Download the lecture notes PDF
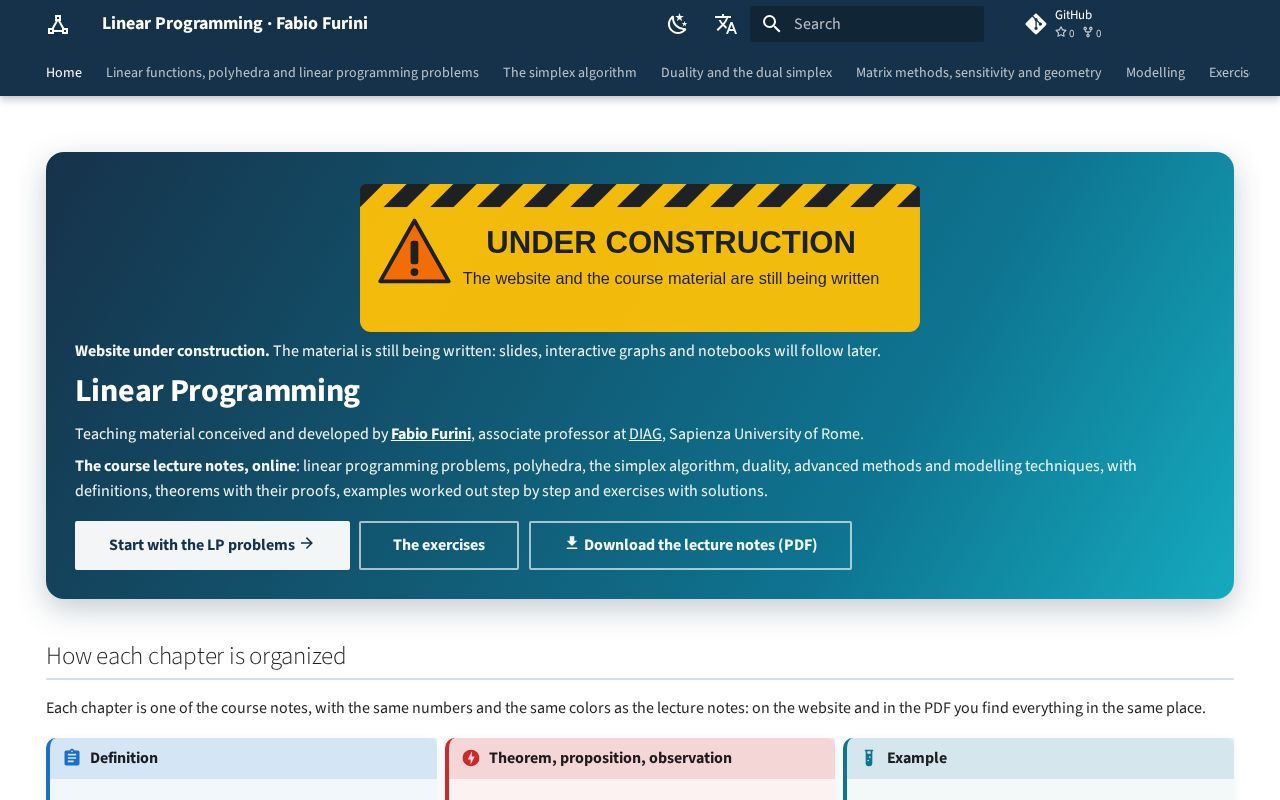The image size is (1280, 800). pyautogui.click(x=690, y=545)
